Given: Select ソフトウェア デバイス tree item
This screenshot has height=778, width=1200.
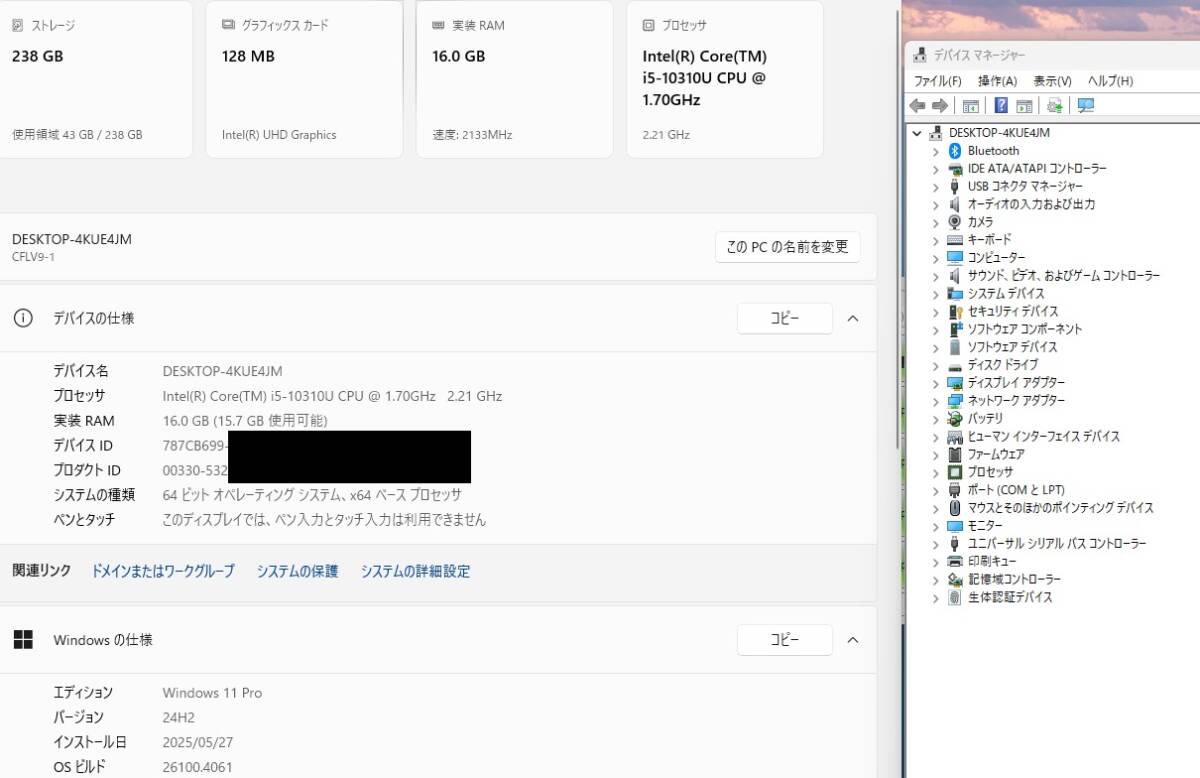Looking at the screenshot, I should 1012,347.
